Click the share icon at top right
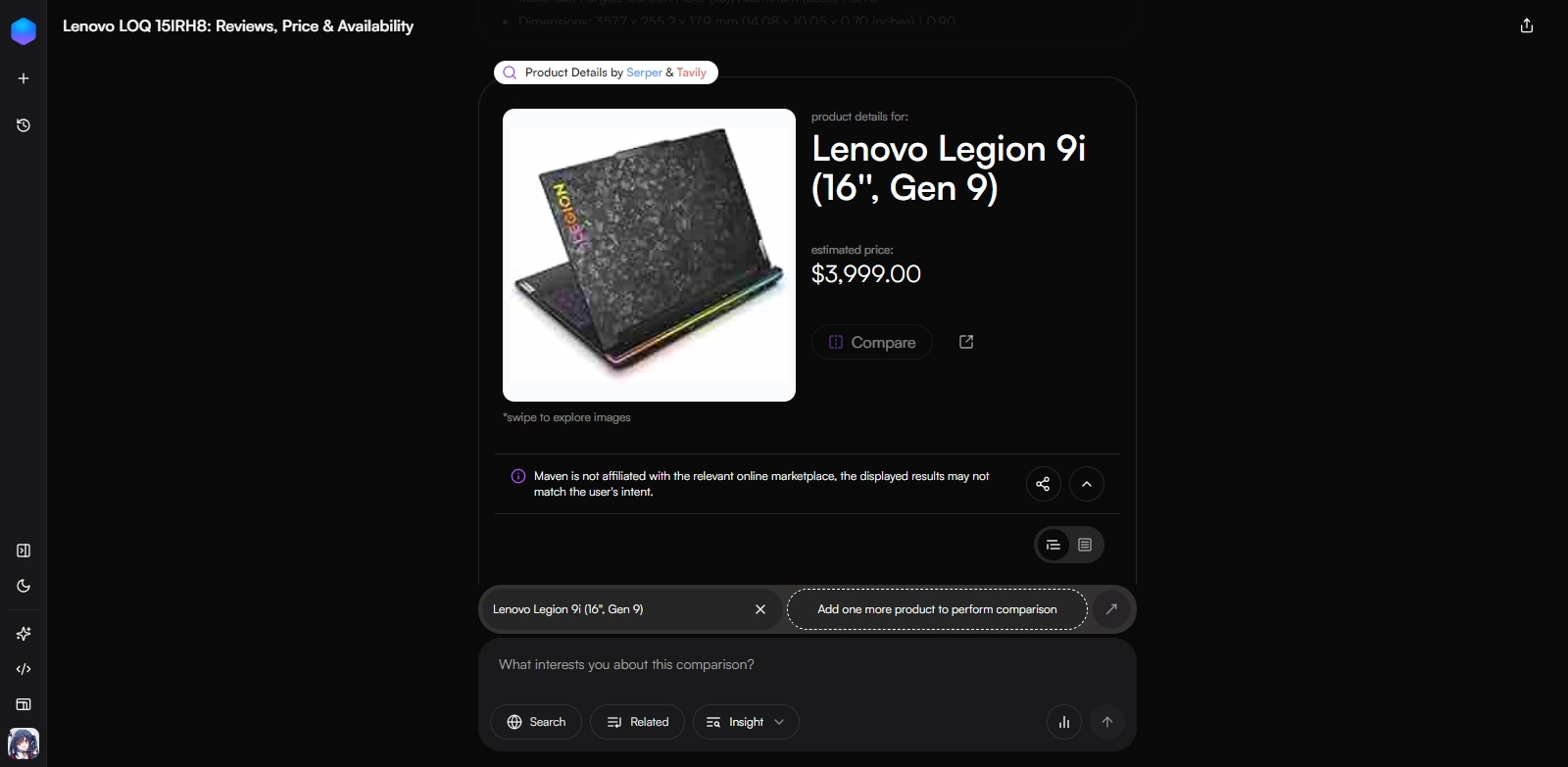Image resolution: width=1568 pixels, height=767 pixels. click(1526, 26)
